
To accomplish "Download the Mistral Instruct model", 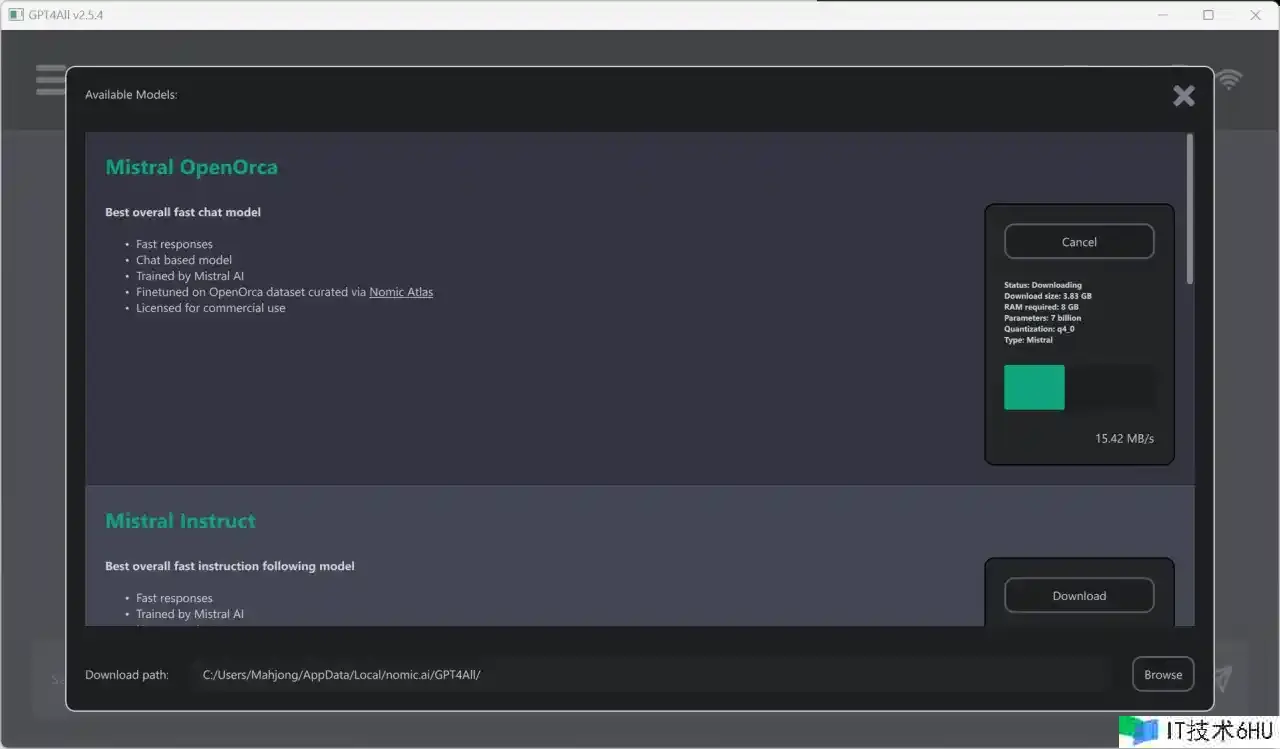I will (1079, 596).
